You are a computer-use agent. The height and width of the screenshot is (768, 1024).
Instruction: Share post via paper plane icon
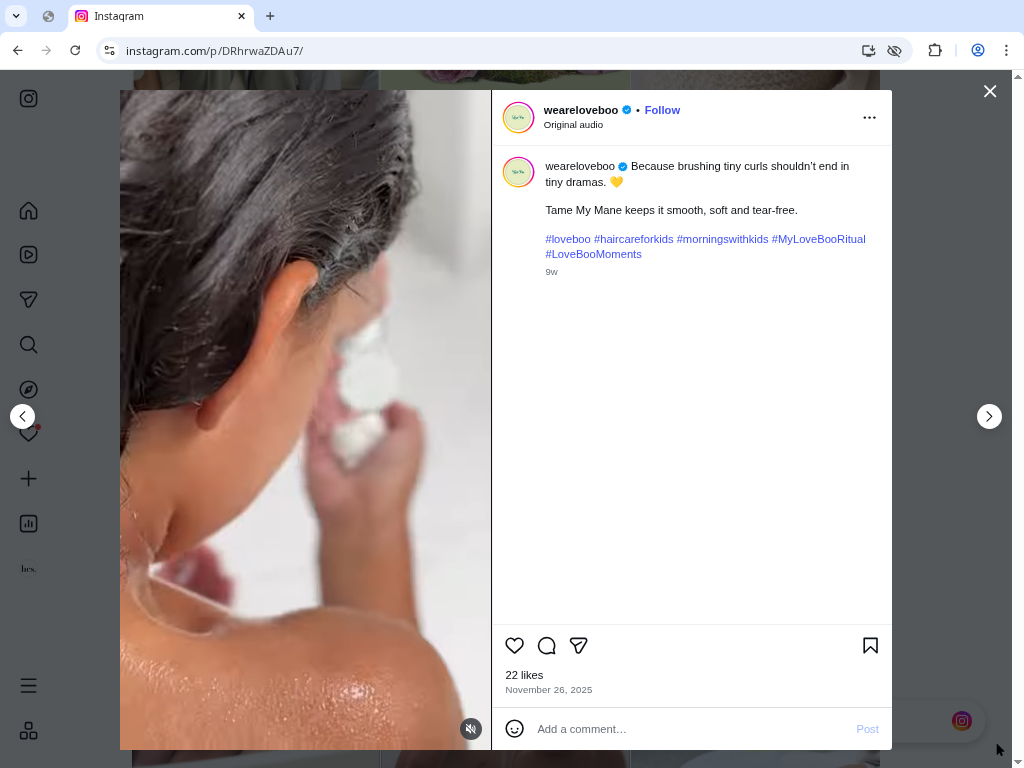578,646
